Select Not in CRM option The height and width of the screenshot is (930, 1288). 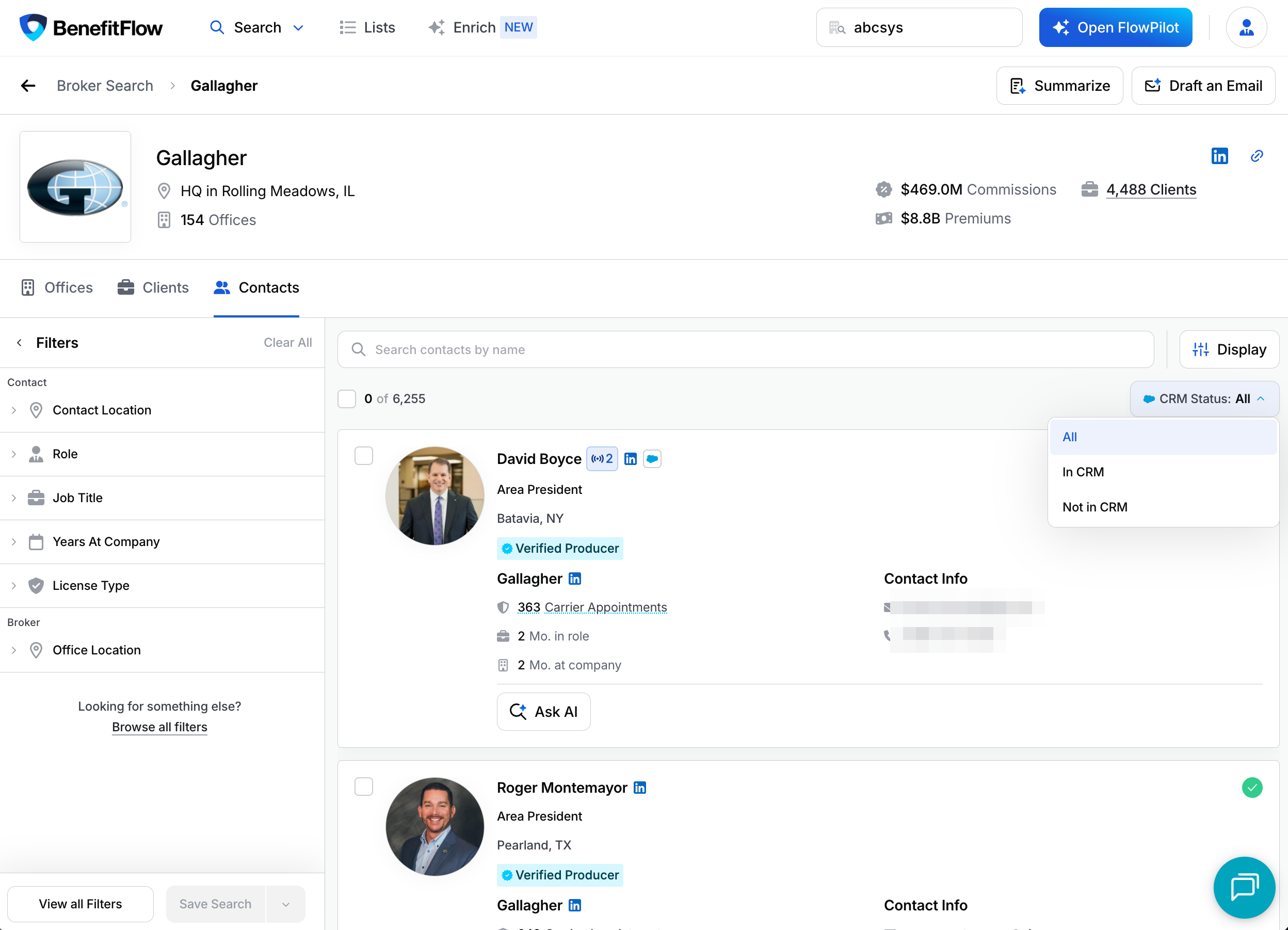coord(1163,507)
